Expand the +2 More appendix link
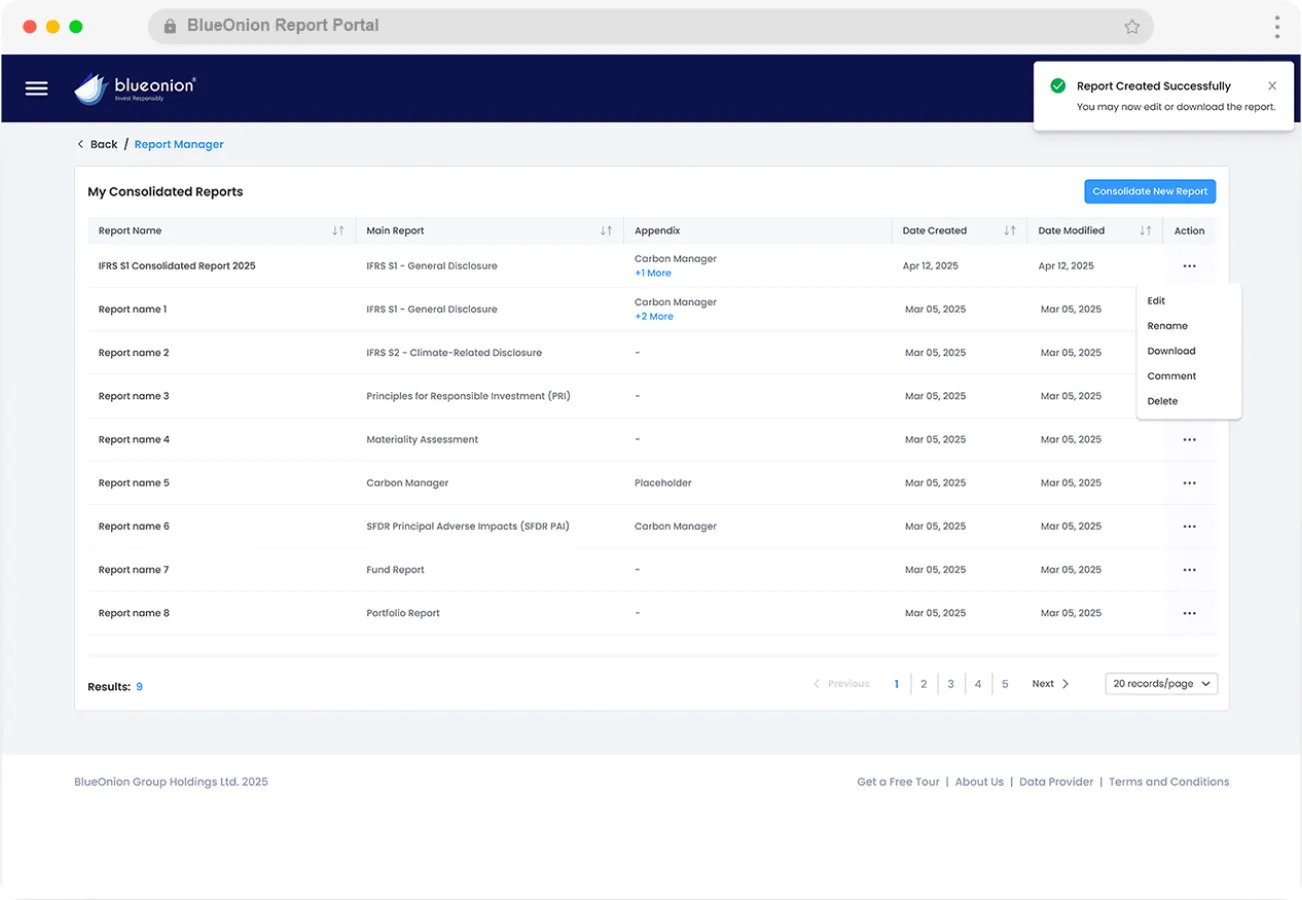This screenshot has height=900, width=1302. pyautogui.click(x=654, y=316)
